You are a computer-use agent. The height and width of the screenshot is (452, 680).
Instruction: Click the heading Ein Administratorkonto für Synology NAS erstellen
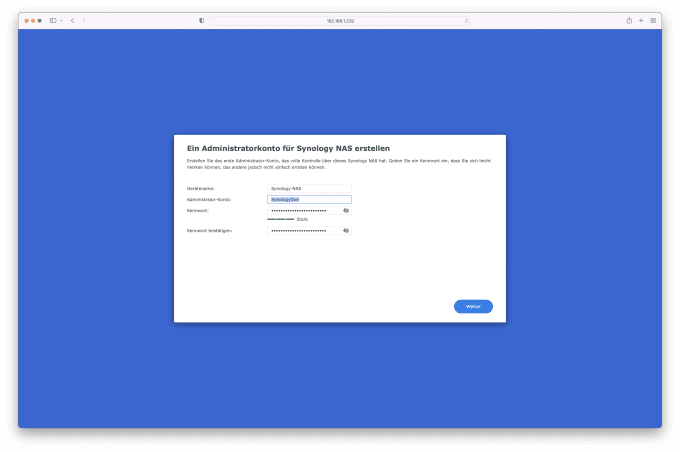288,148
